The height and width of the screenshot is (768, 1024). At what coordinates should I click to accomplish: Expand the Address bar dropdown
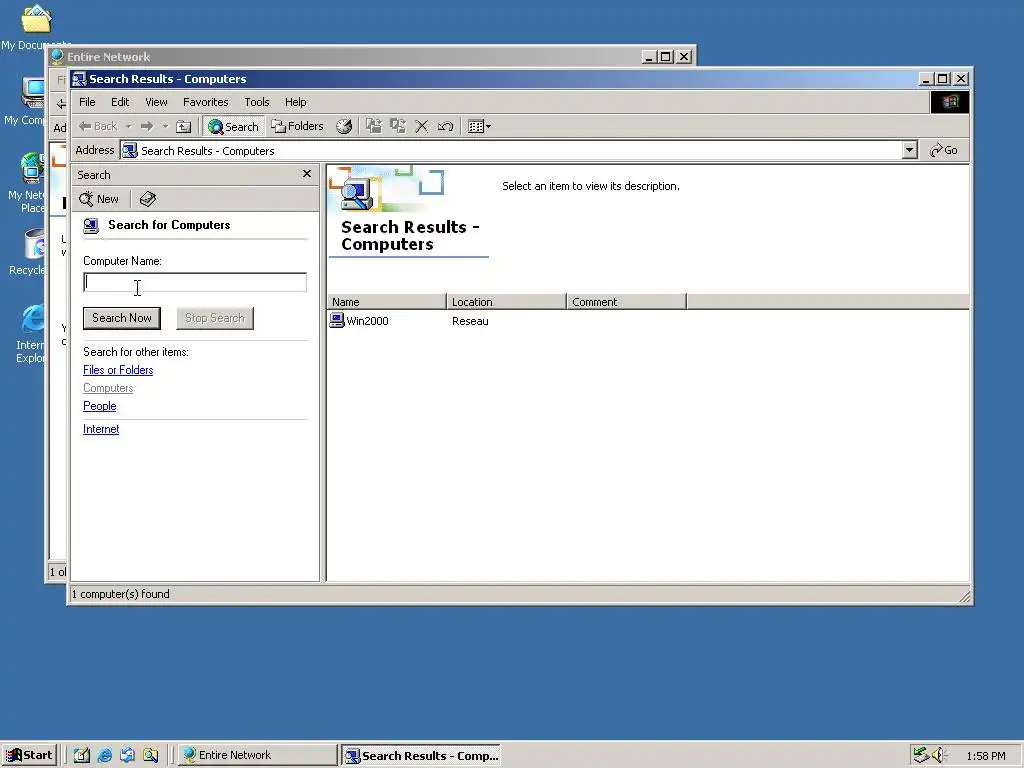click(x=909, y=150)
